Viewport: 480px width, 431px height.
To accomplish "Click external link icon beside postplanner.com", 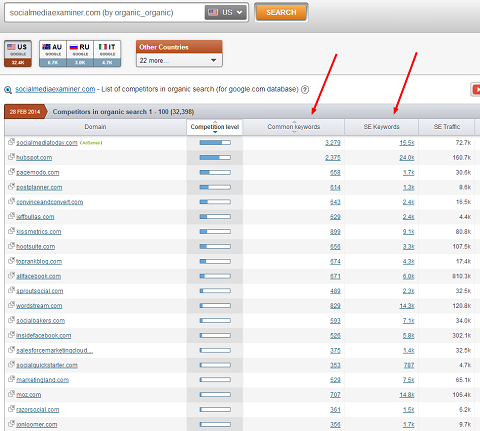I will click(11, 186).
